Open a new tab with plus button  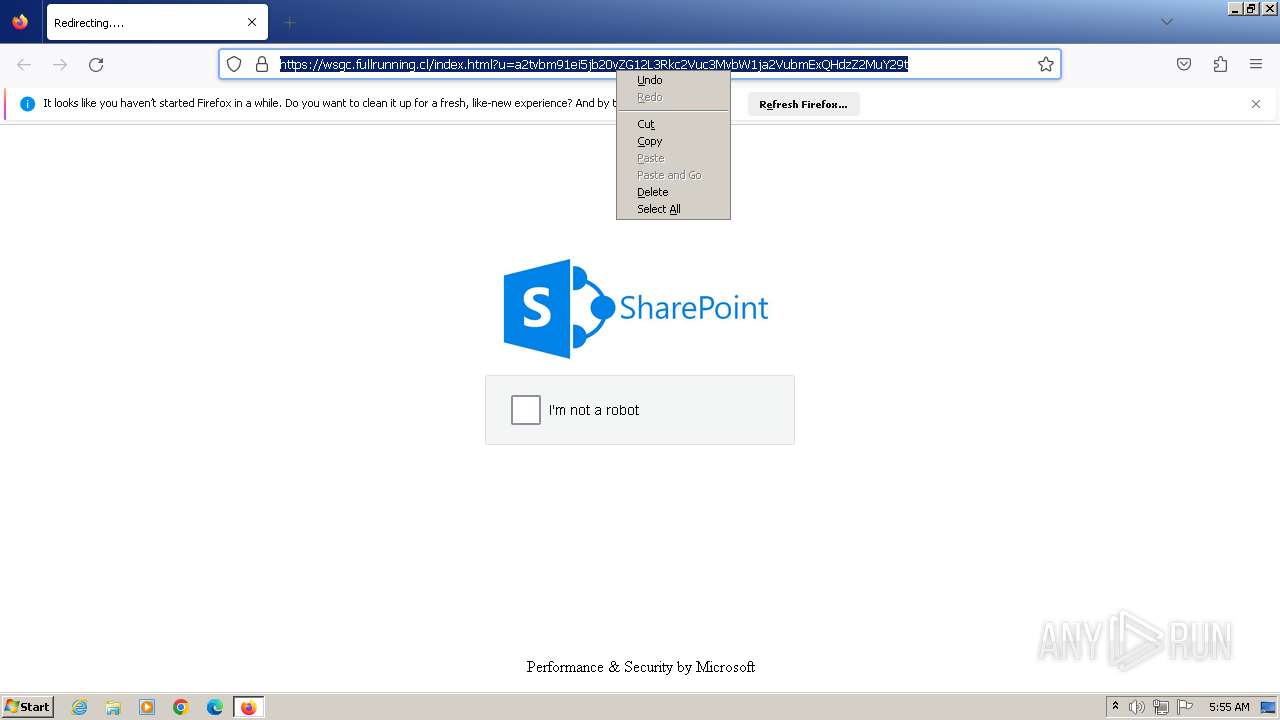click(x=289, y=22)
